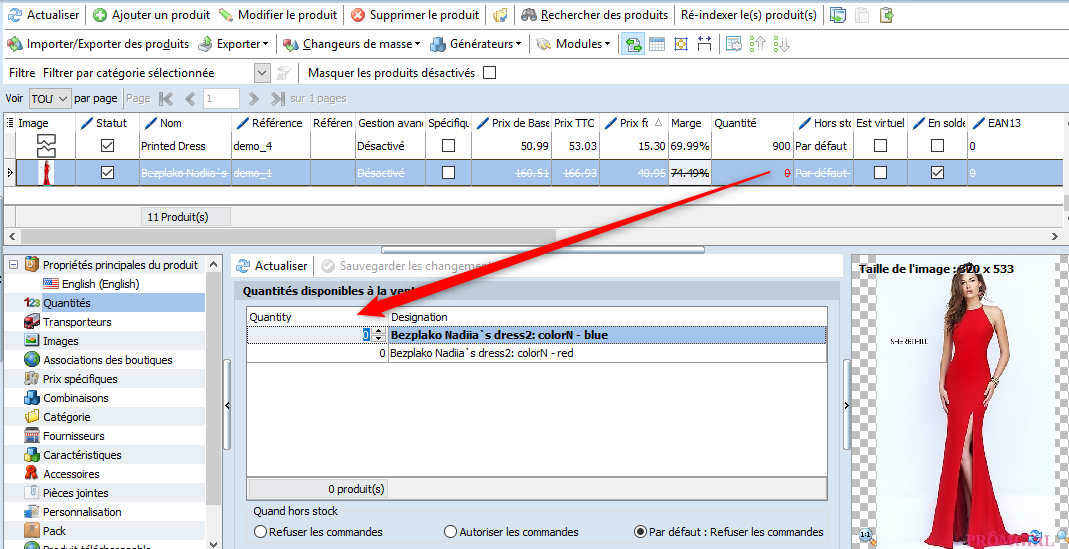Image resolution: width=1069 pixels, height=549 pixels.
Task: Open Combinaisons section
Action: pos(76,398)
